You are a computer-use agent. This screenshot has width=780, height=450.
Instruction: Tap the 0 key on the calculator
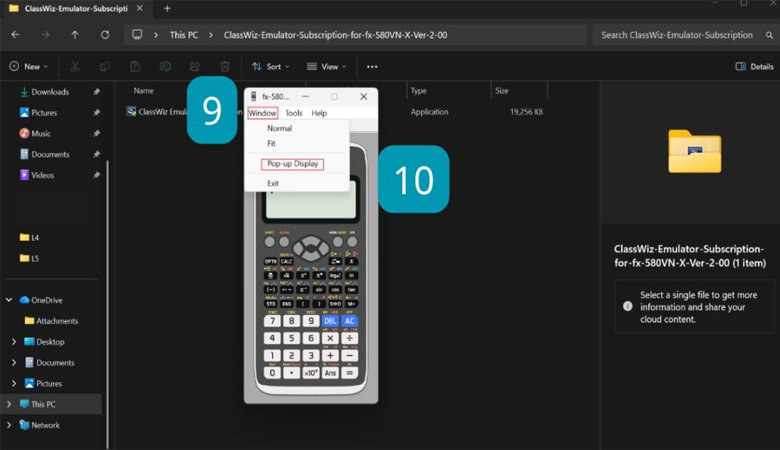[x=272, y=372]
